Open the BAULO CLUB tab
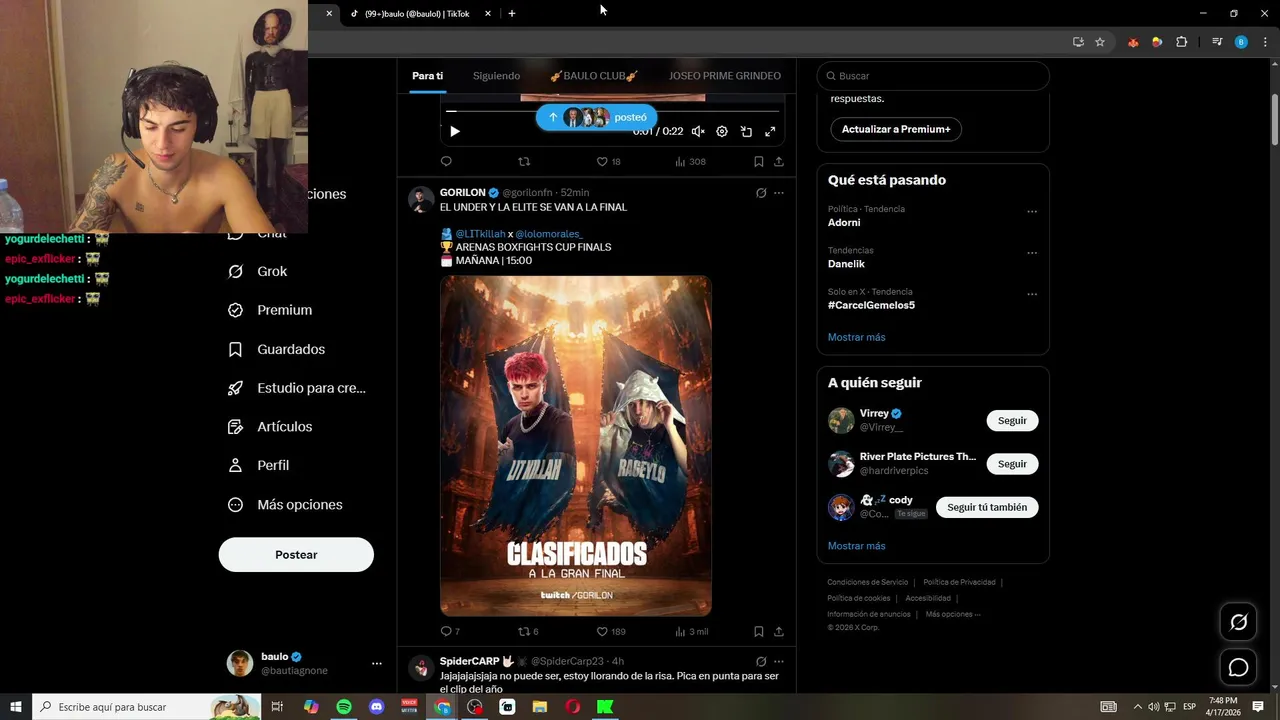 point(594,76)
